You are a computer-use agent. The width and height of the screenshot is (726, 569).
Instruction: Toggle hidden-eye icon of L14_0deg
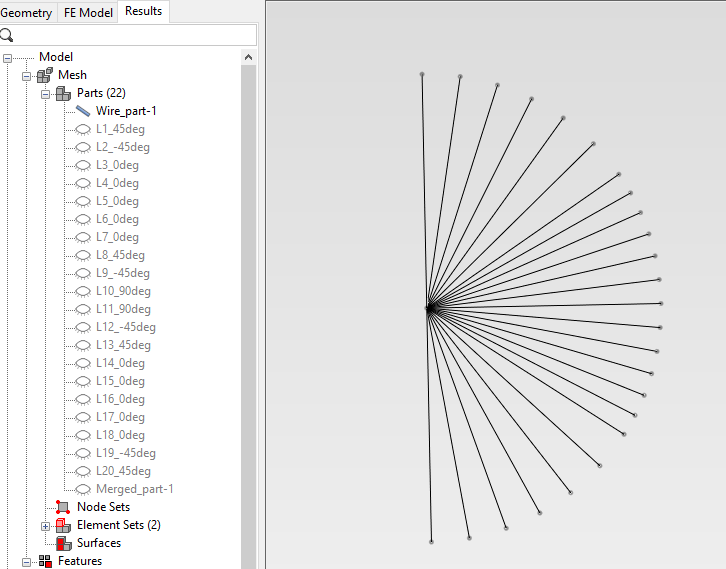pos(83,363)
